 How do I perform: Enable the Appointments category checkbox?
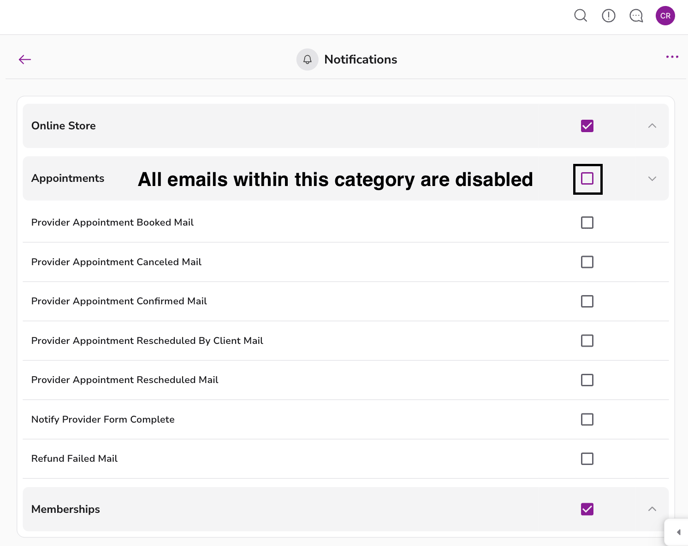click(587, 179)
